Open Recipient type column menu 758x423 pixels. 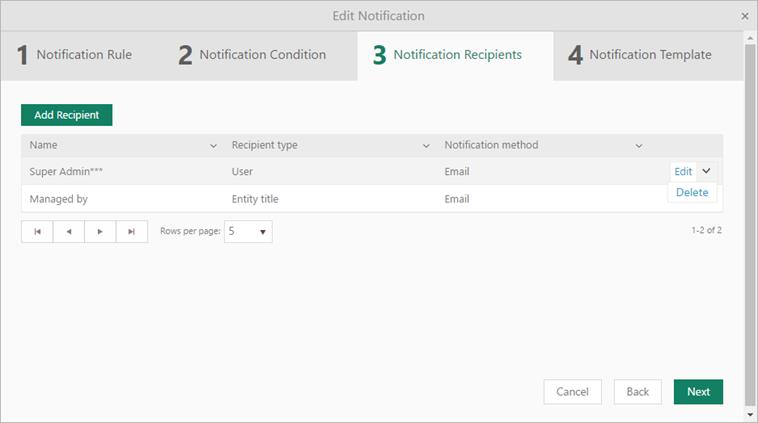[x=426, y=146]
